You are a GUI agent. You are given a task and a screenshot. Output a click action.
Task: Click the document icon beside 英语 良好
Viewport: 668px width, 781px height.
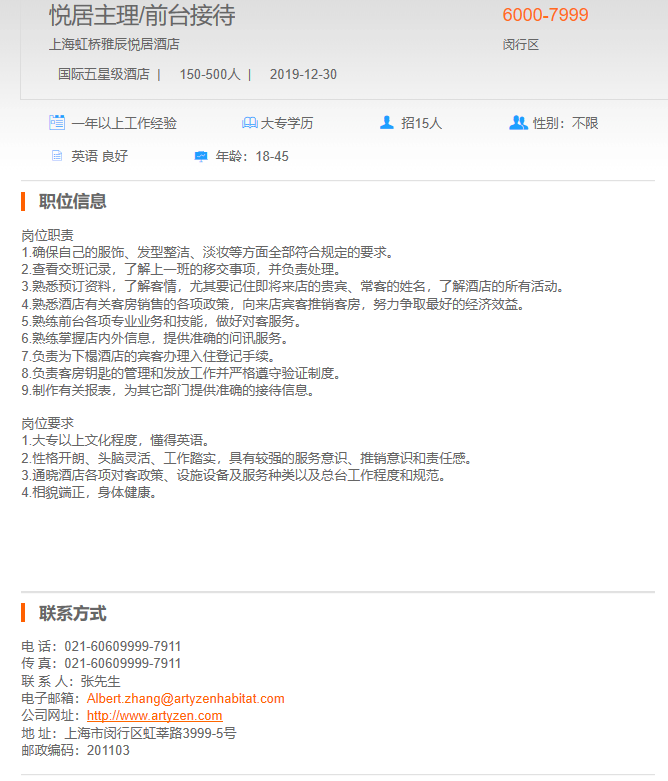(57, 156)
